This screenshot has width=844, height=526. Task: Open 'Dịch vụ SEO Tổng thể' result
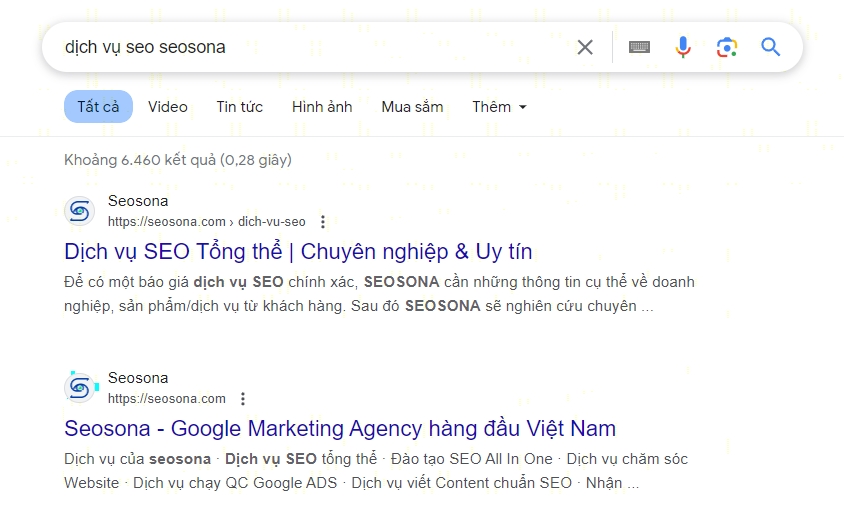tap(298, 251)
